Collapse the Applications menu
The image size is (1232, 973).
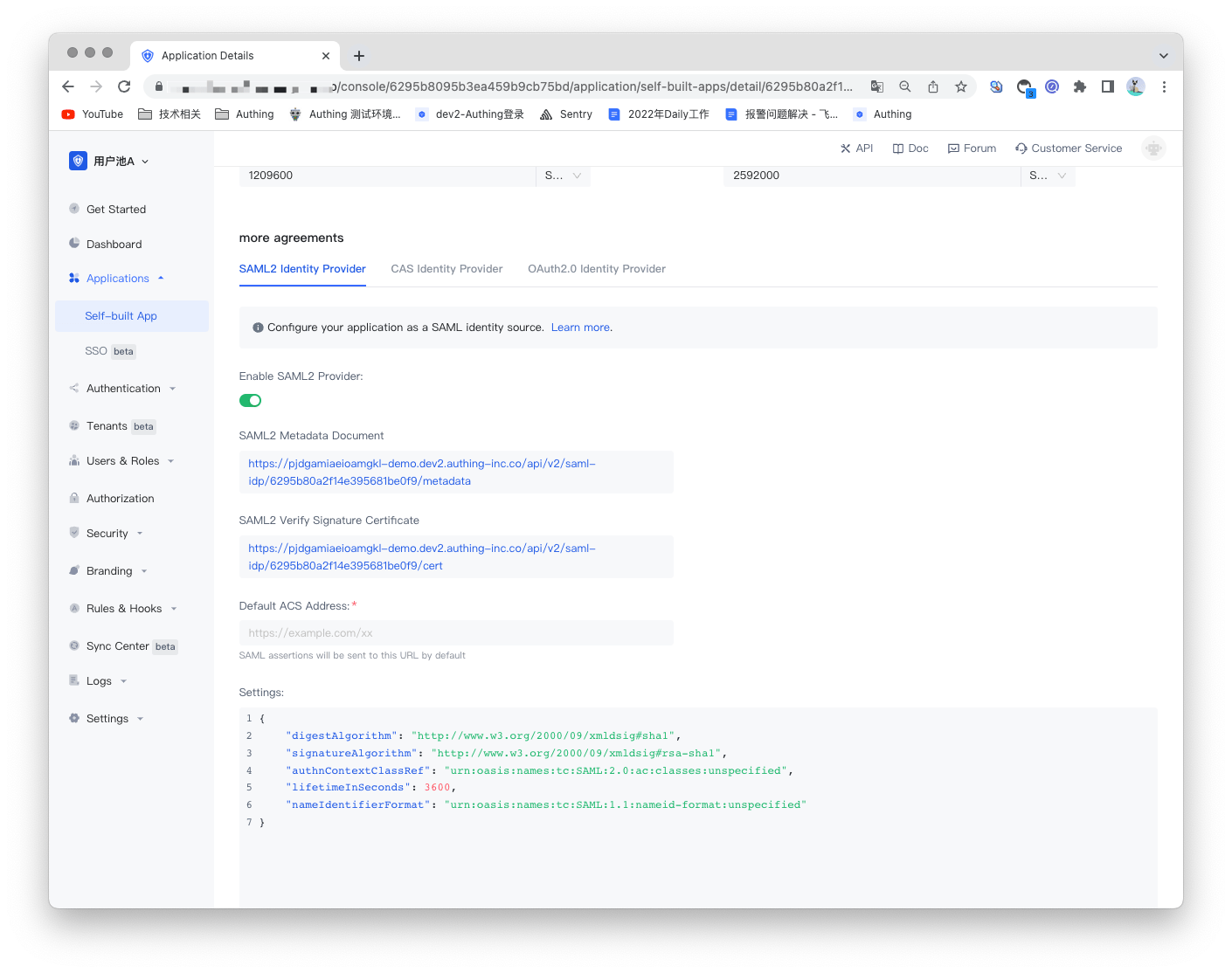(x=116, y=278)
